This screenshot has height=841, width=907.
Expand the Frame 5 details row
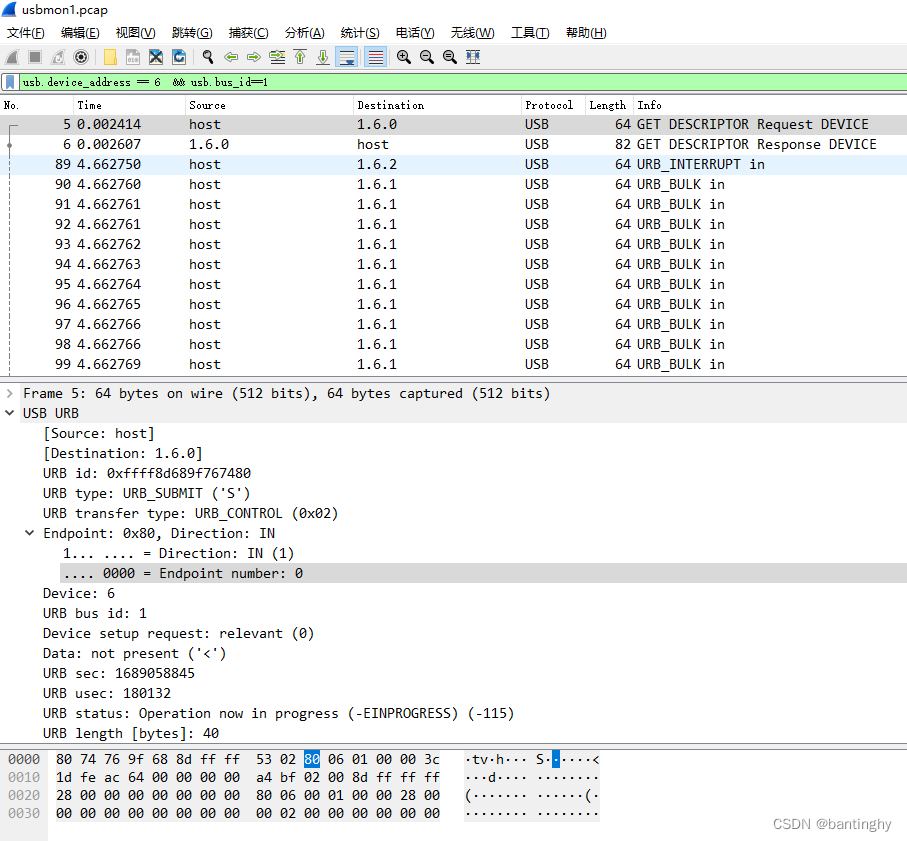[9, 394]
